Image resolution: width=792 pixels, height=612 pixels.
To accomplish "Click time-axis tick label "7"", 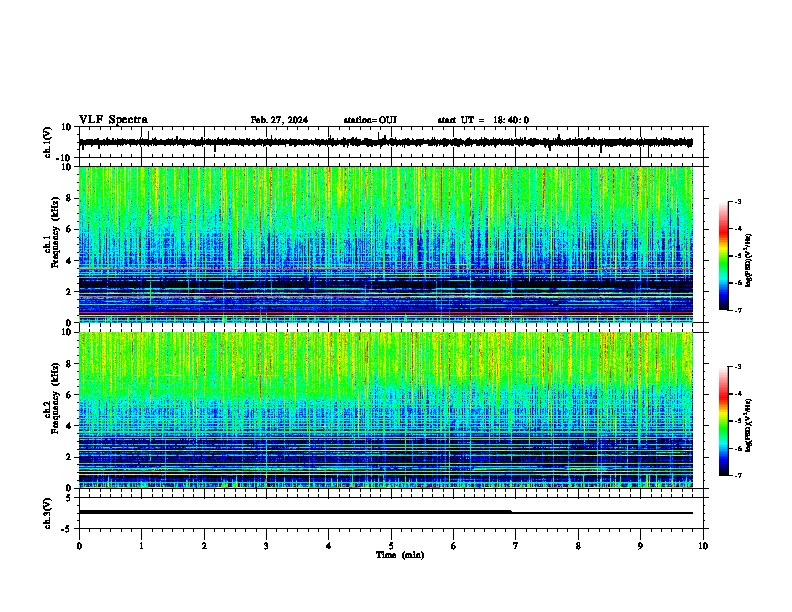I will tap(516, 546).
